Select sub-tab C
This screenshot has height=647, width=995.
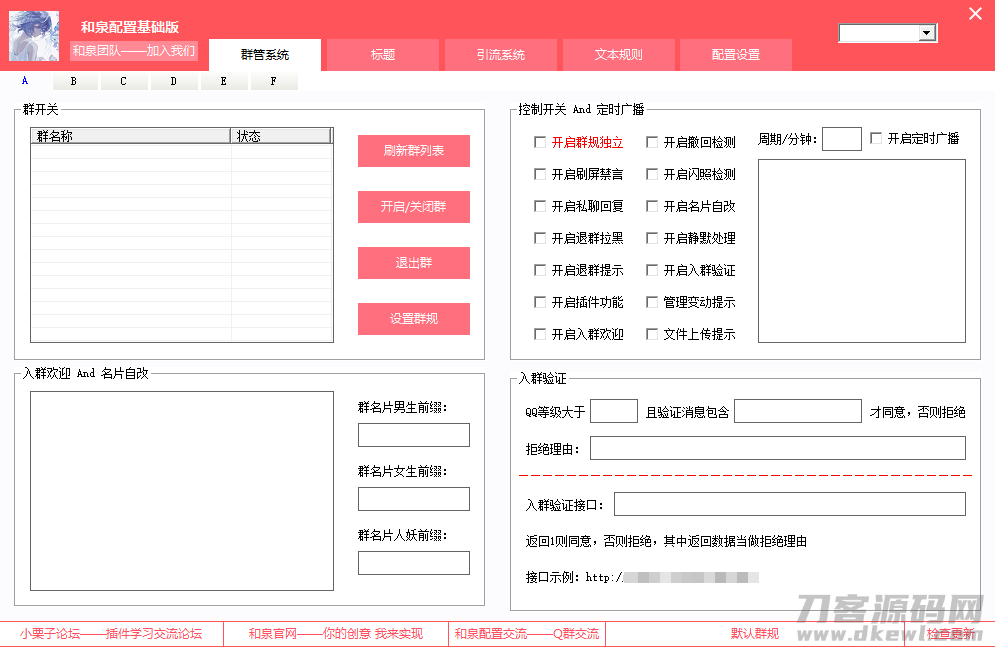coord(123,81)
